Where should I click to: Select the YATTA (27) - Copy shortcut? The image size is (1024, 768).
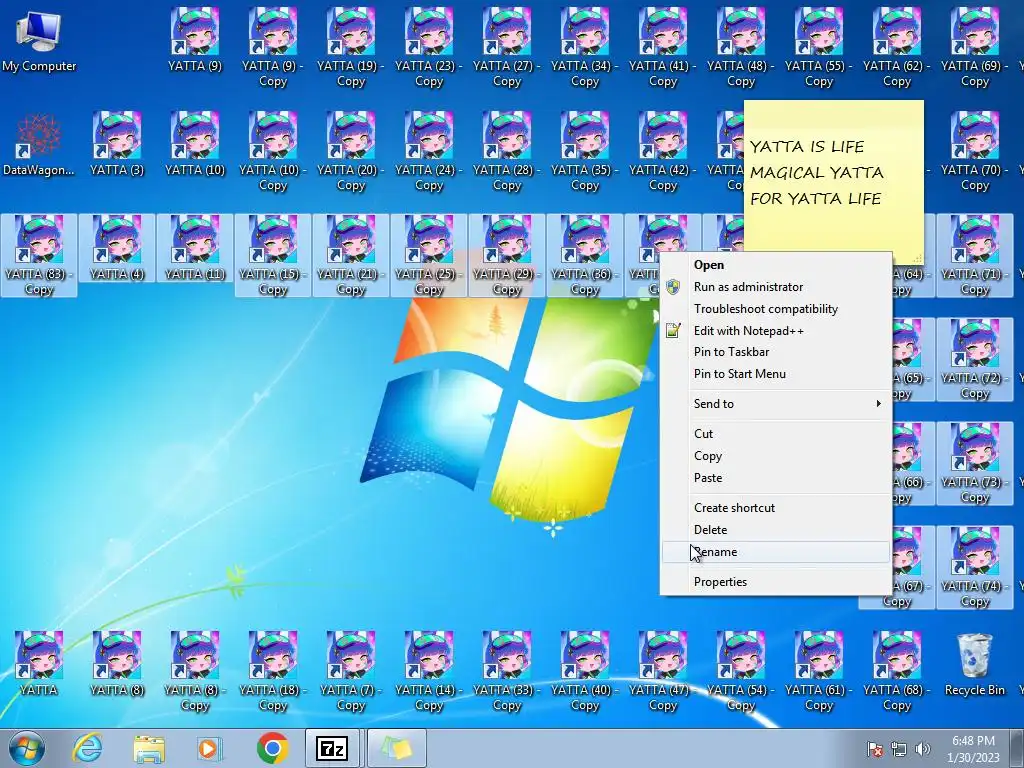click(507, 47)
